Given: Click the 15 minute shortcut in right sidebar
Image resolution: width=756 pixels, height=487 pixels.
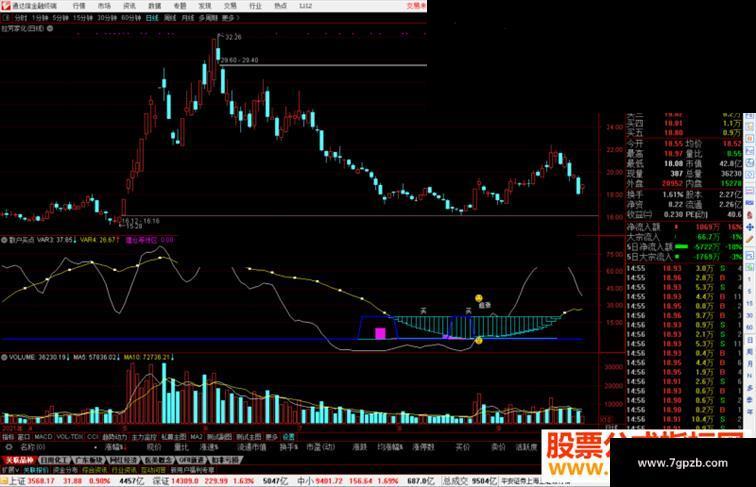Looking at the screenshot, I should pyautogui.click(x=750, y=303).
